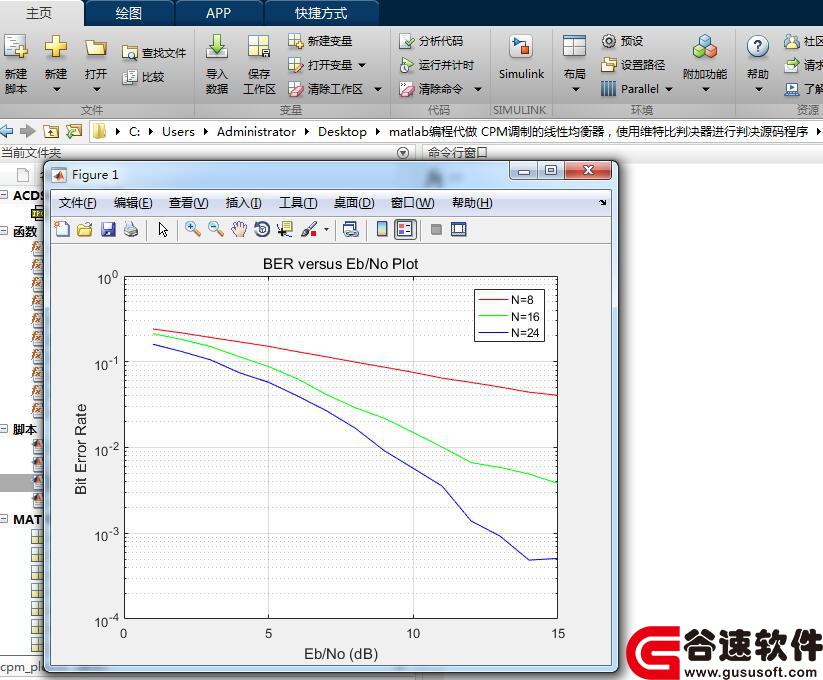823x680 pixels.
Task: Expand the Parallel dropdown
Action: coord(669,89)
